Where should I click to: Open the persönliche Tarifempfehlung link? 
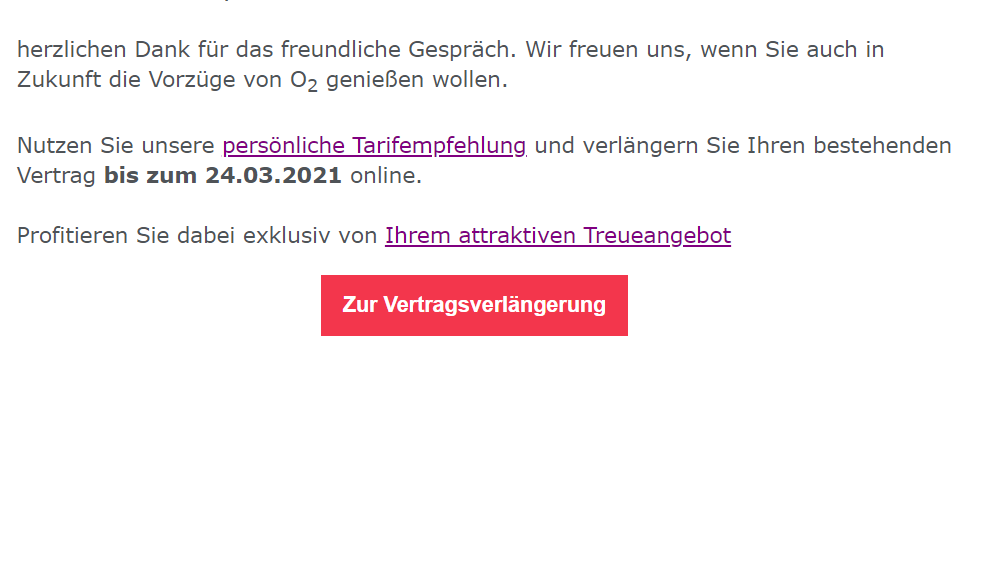click(x=374, y=145)
